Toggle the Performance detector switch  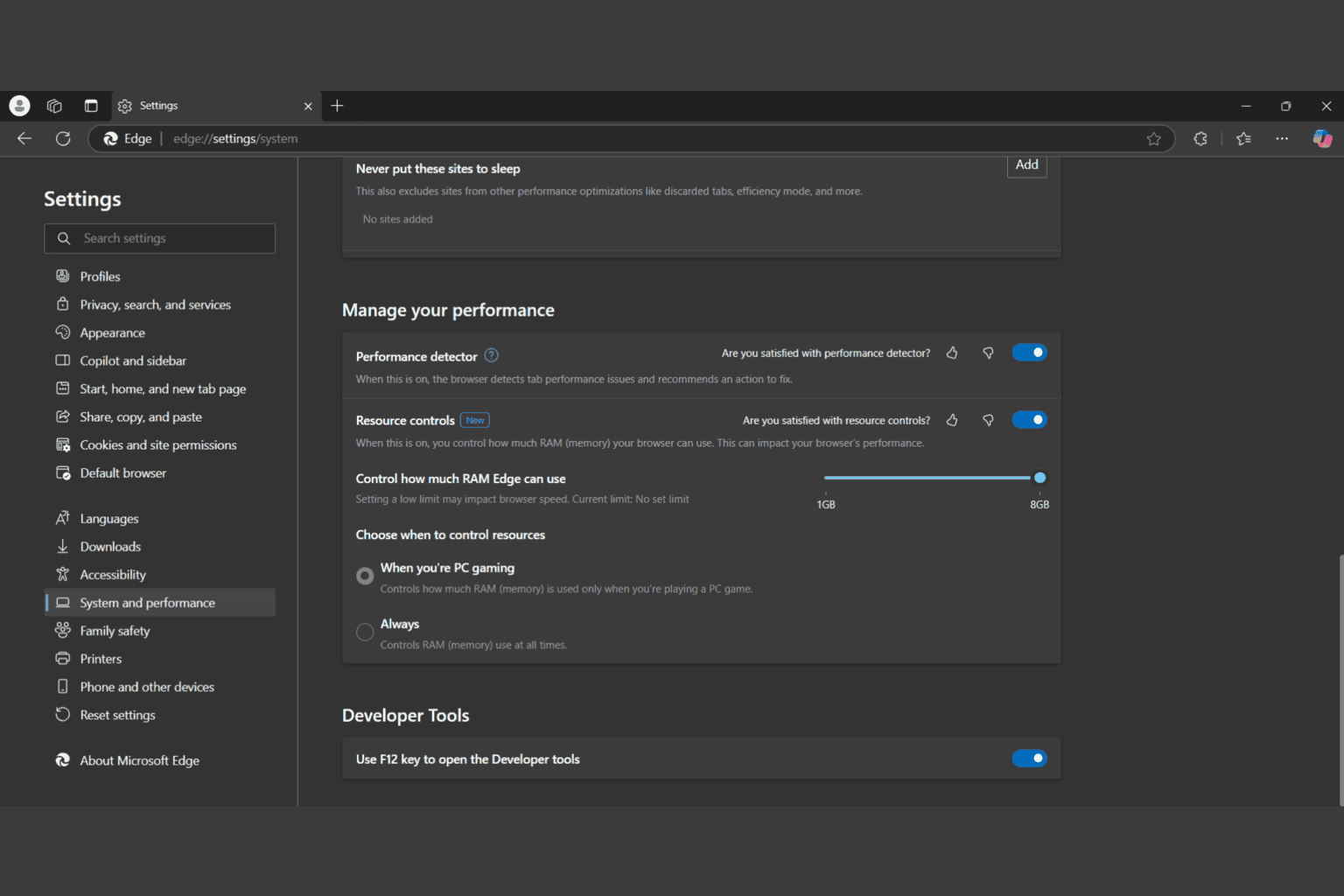[1030, 353]
